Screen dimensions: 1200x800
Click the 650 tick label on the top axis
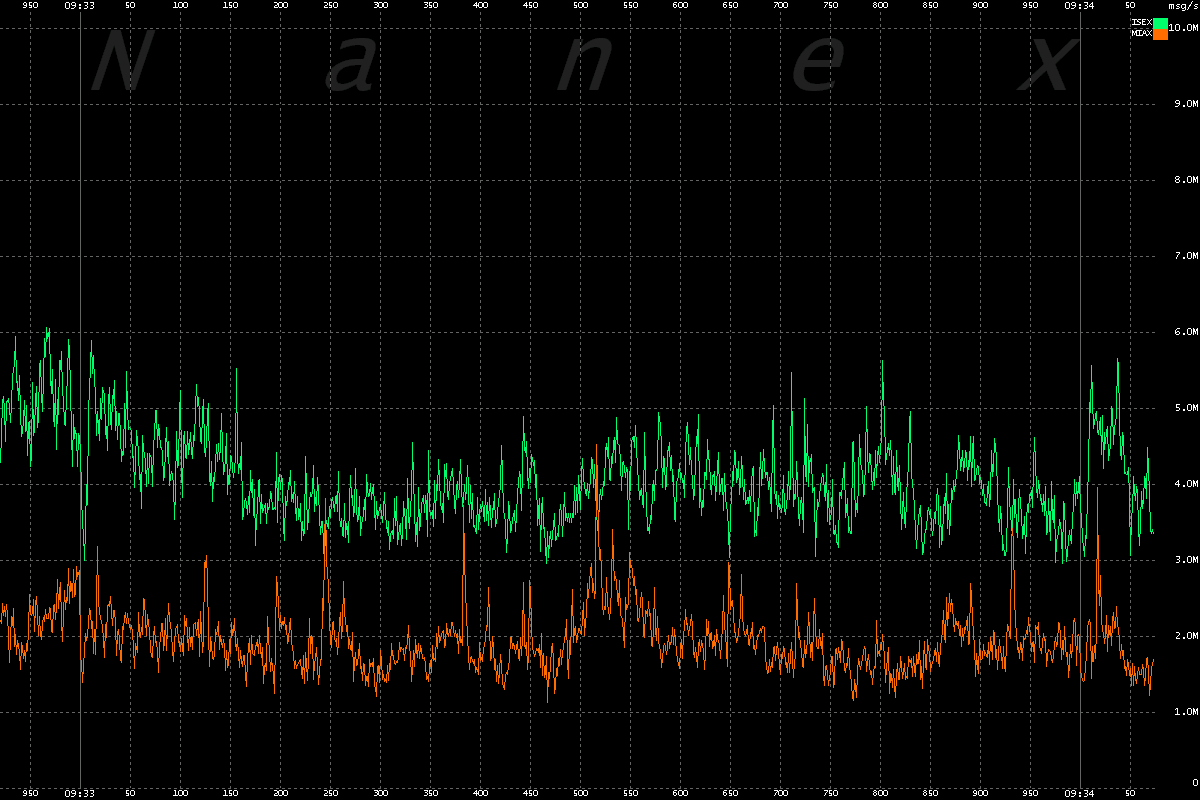tap(730, 6)
